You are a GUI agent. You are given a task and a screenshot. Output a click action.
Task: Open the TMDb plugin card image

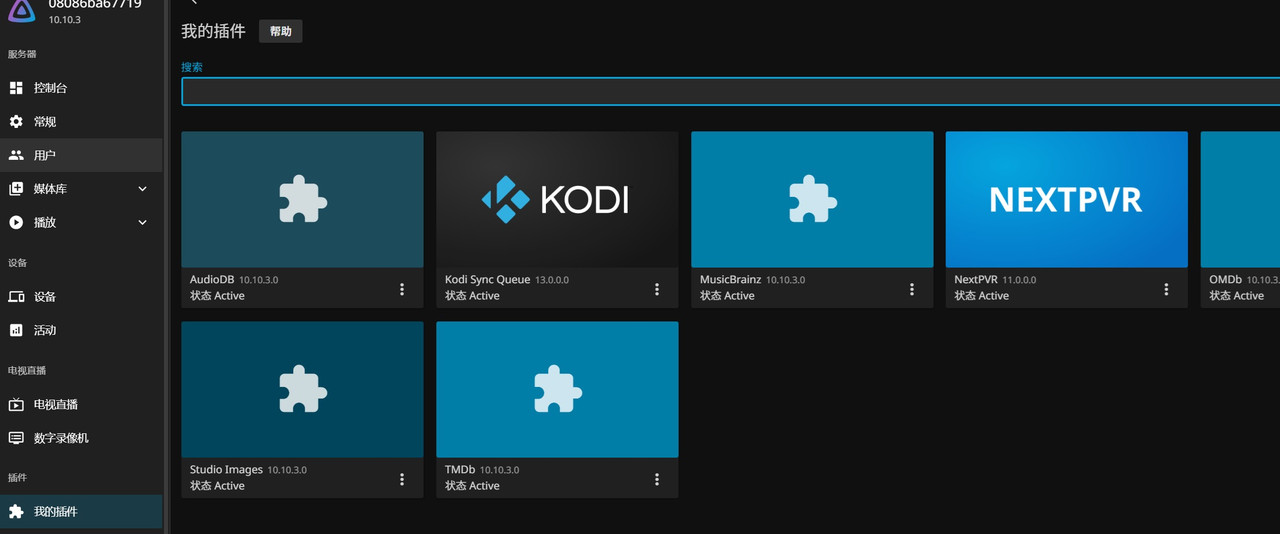(557, 390)
